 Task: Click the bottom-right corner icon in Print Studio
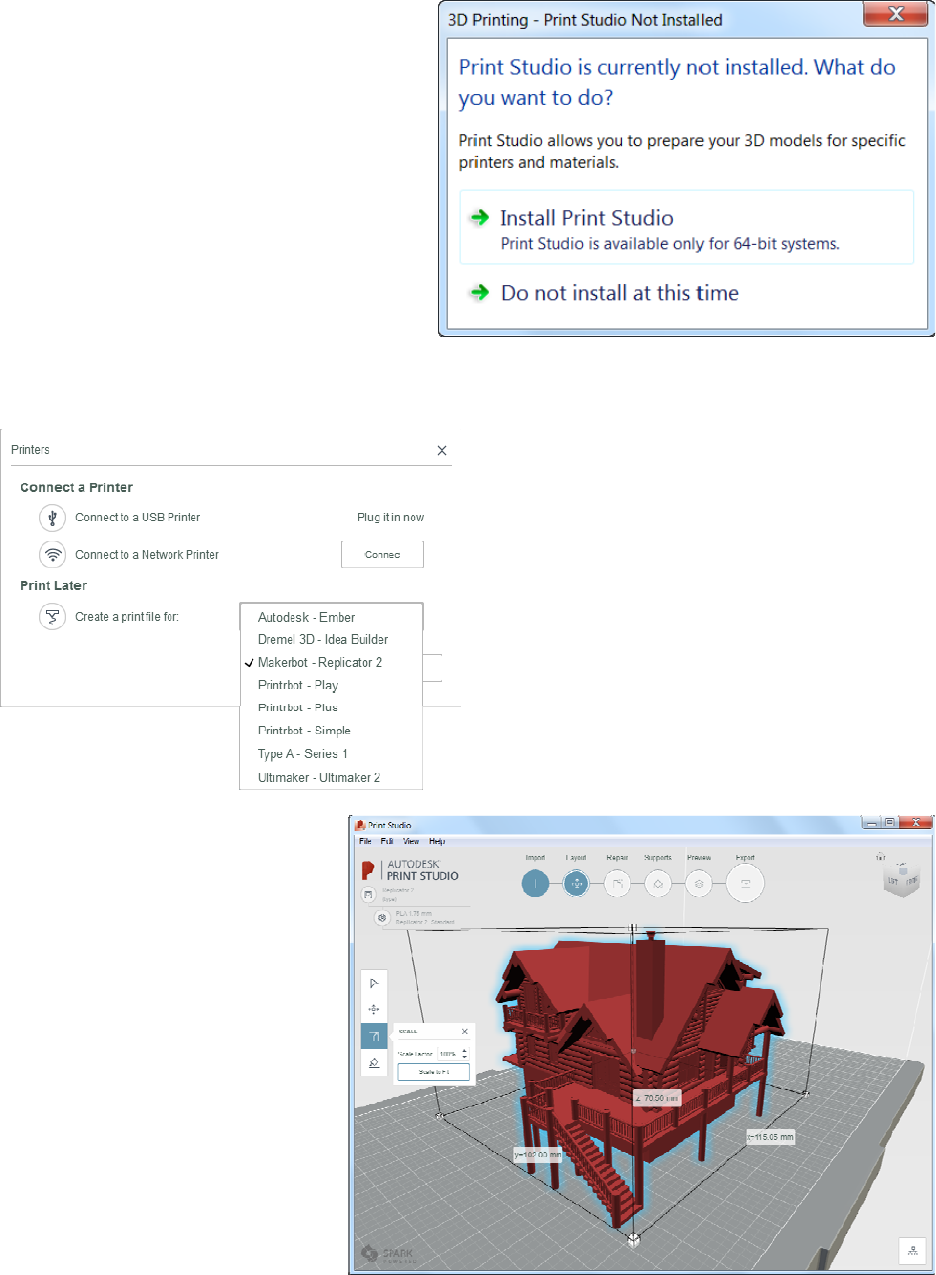[912, 1251]
